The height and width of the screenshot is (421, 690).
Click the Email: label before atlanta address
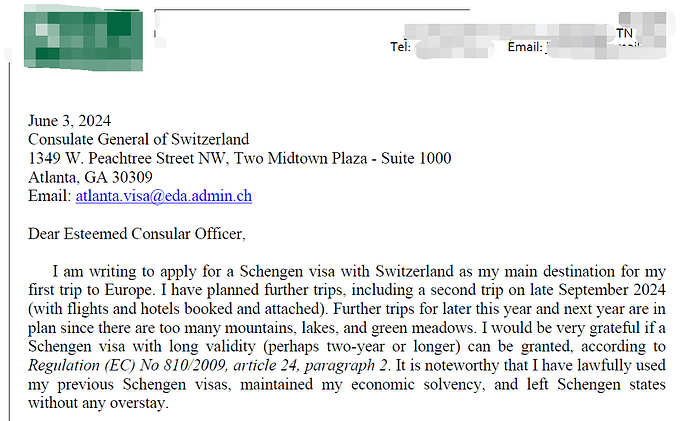[49, 196]
